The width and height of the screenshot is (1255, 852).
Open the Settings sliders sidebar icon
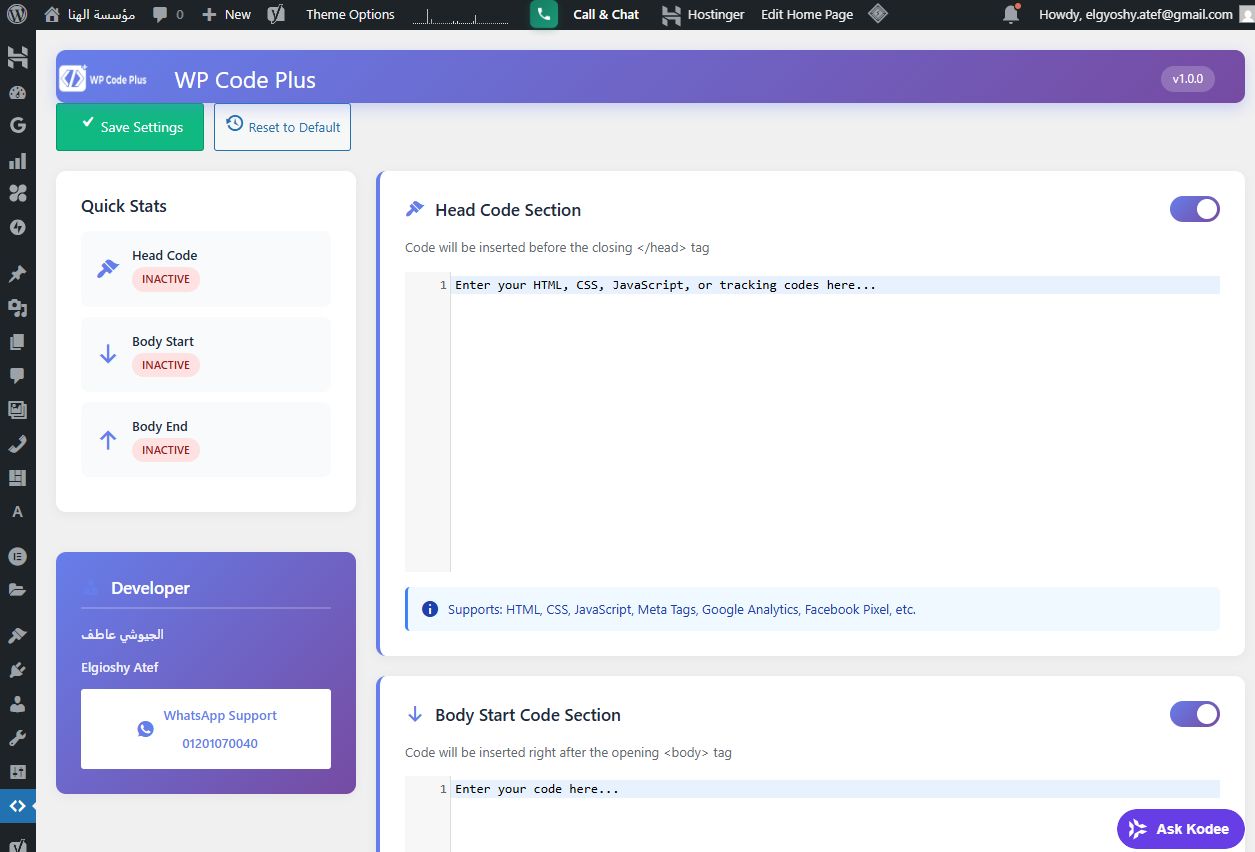pyautogui.click(x=17, y=772)
